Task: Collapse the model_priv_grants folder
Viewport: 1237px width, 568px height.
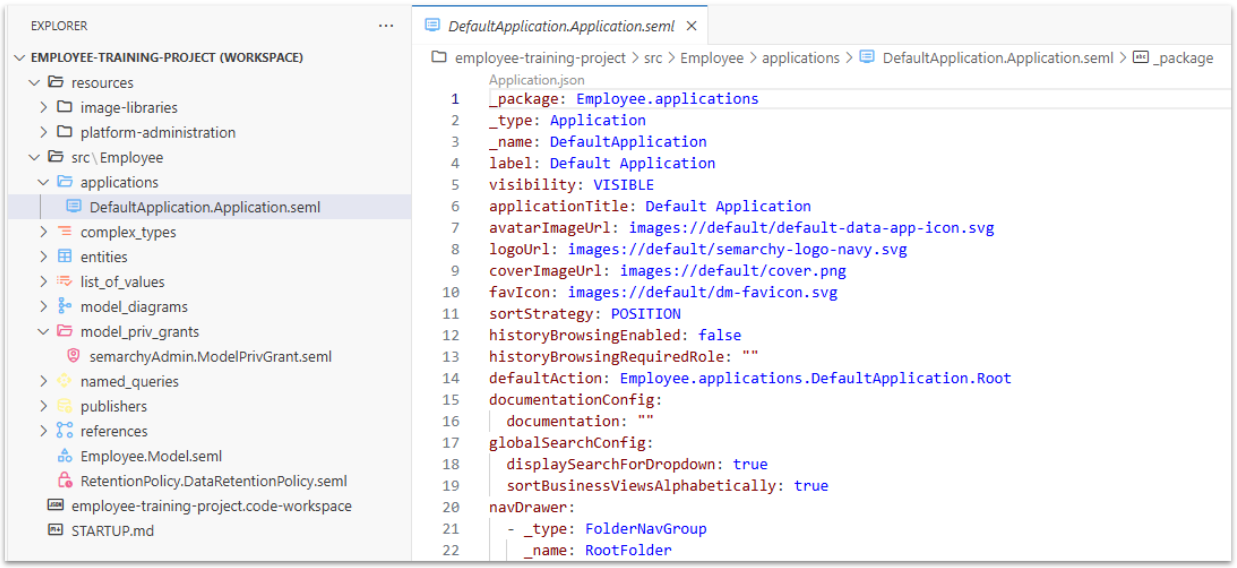Action: (x=43, y=332)
